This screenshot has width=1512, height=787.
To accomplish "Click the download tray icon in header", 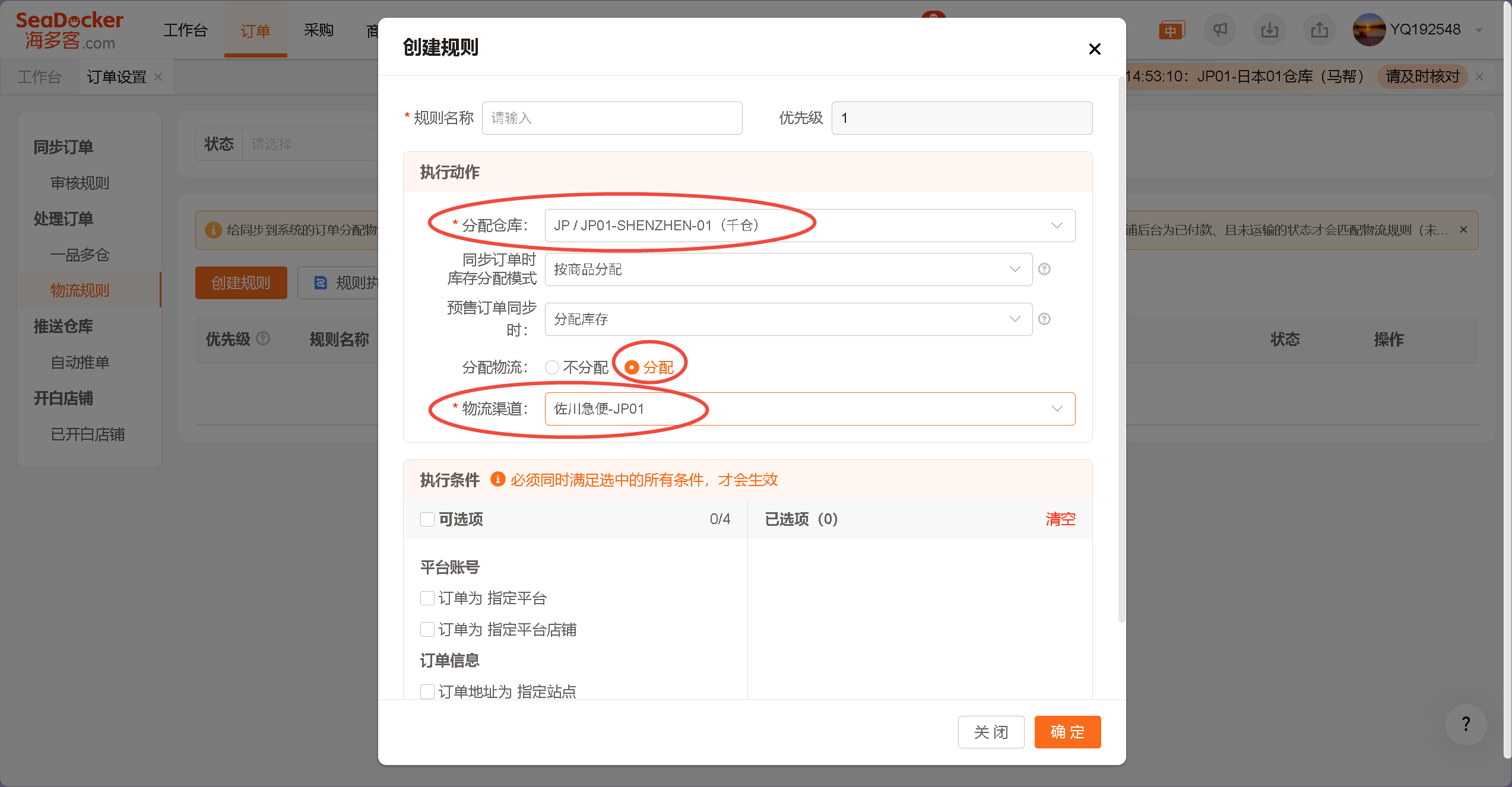I will [1270, 30].
